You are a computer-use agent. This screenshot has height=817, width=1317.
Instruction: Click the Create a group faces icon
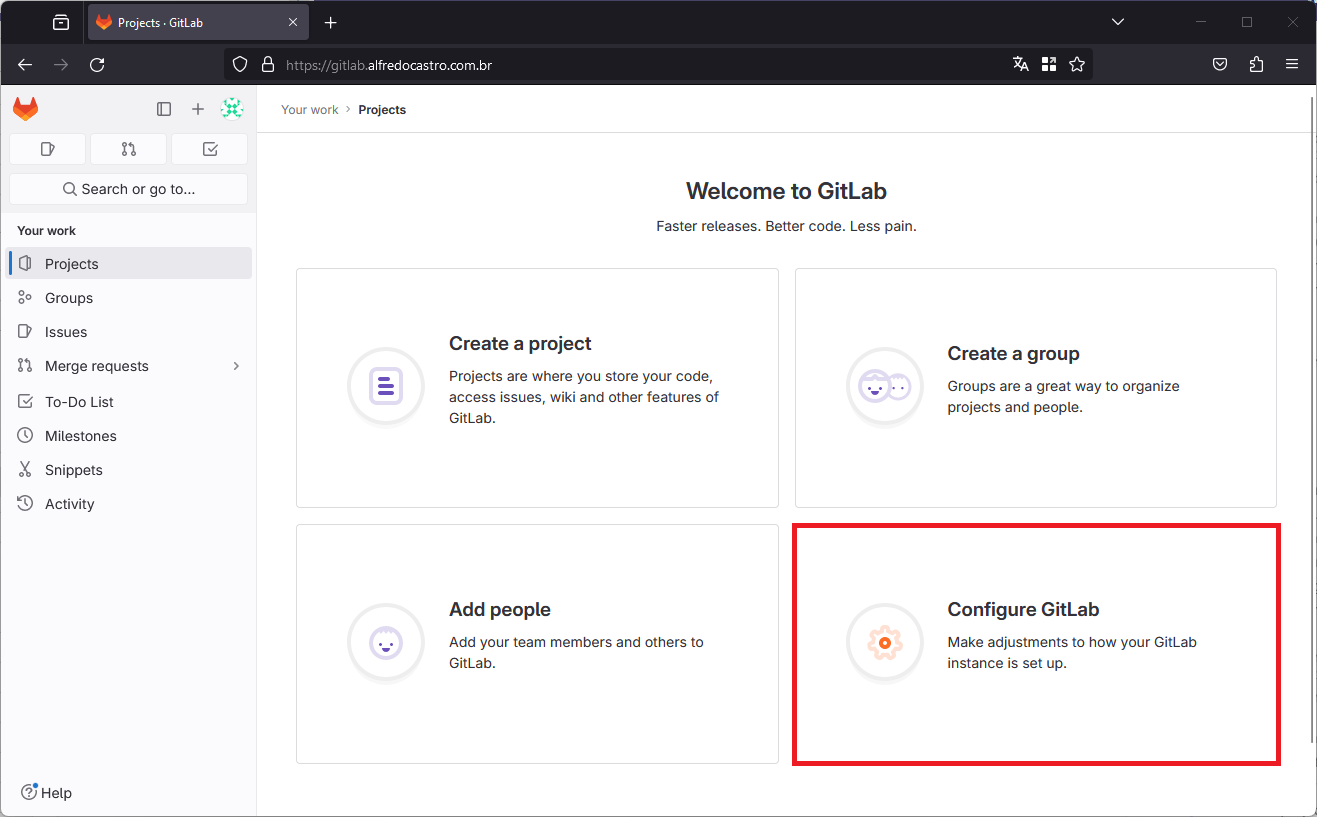[x=885, y=386]
